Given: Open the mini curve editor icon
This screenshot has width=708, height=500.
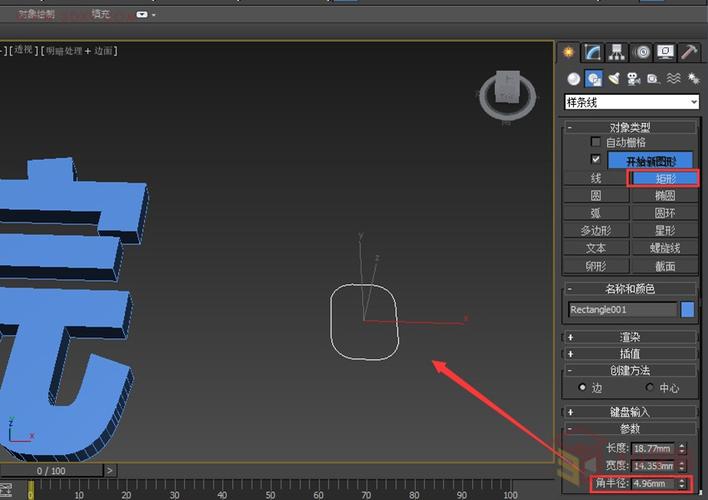Looking at the screenshot, I should pyautogui.click(x=6, y=490).
